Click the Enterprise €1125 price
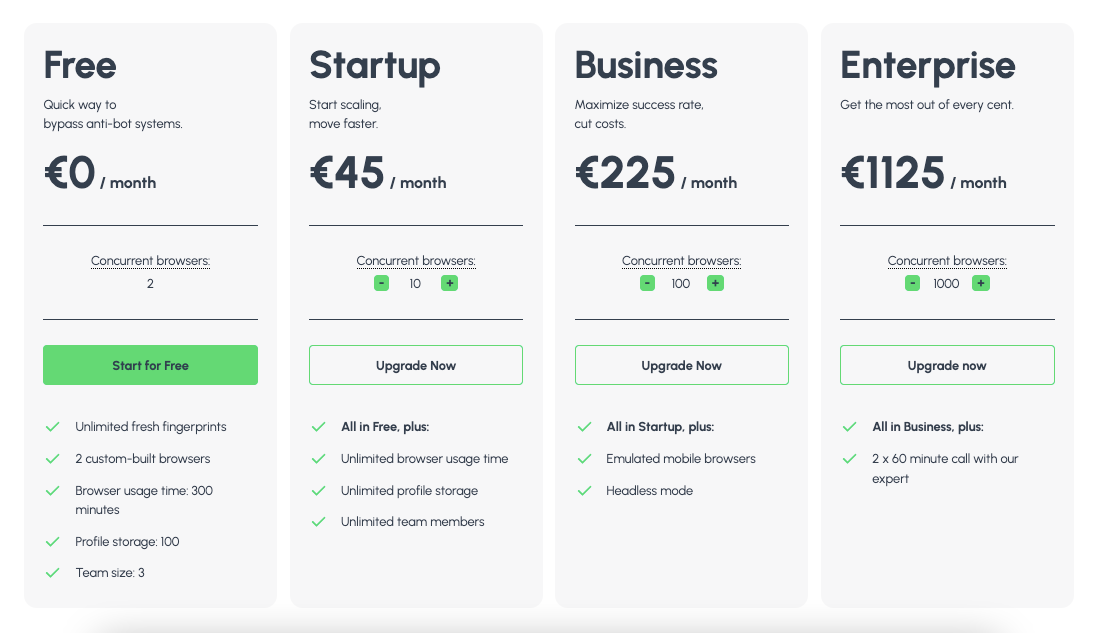Image resolution: width=1100 pixels, height=633 pixels. tap(892, 173)
